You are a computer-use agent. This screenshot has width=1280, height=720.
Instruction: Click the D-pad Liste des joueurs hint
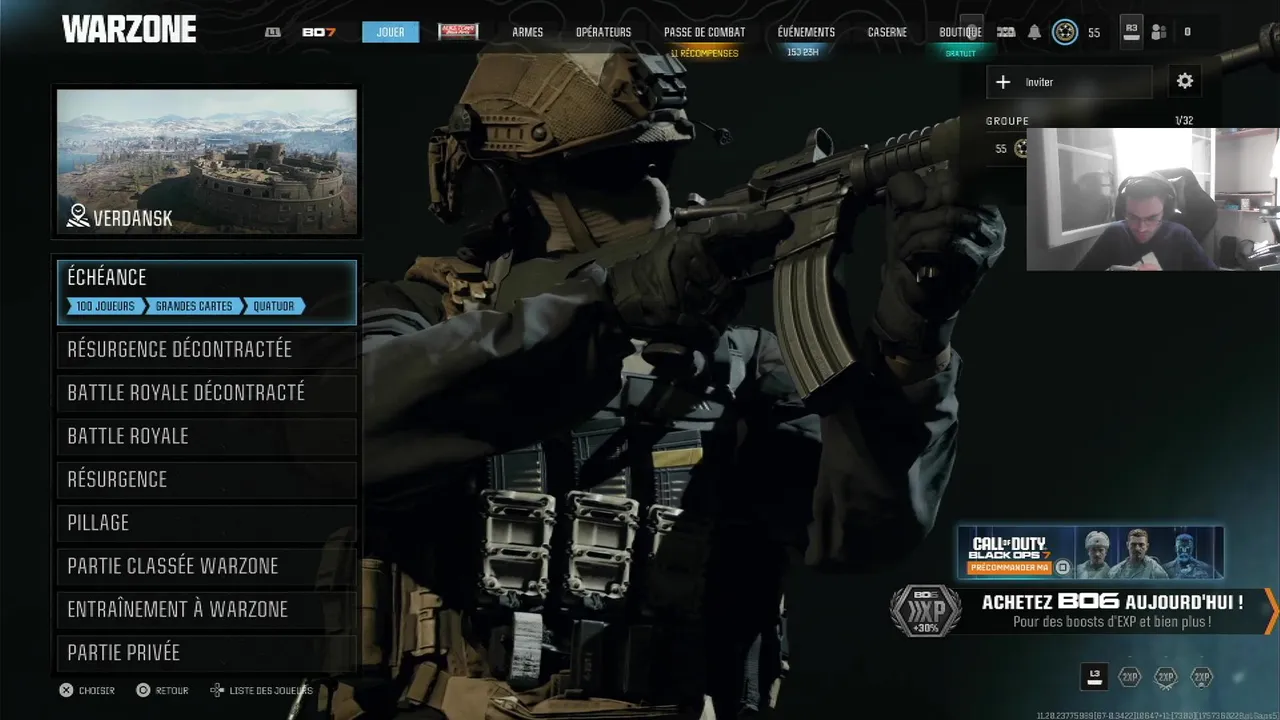click(261, 690)
